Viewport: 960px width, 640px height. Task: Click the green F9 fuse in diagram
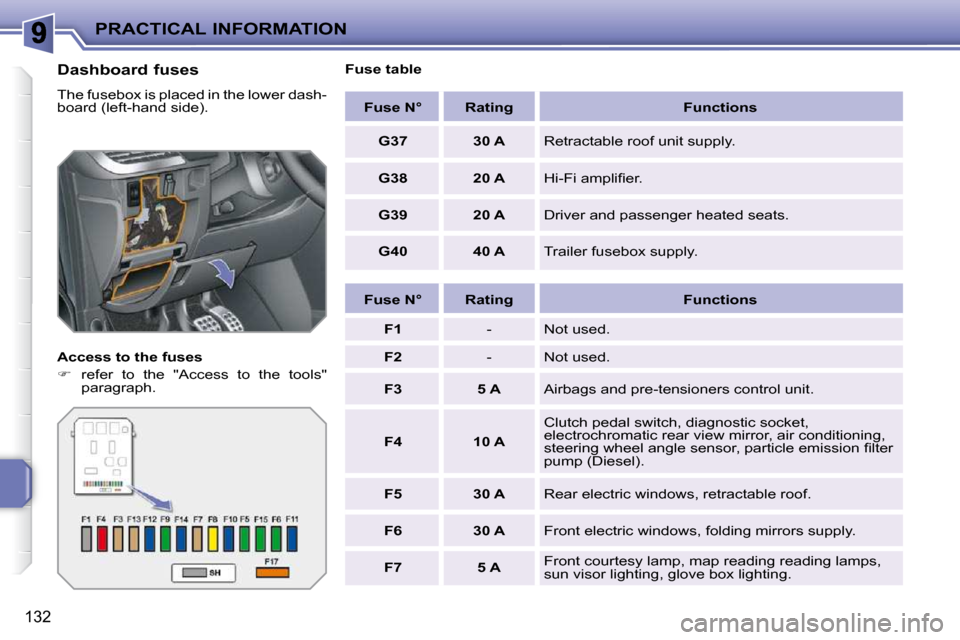point(165,539)
